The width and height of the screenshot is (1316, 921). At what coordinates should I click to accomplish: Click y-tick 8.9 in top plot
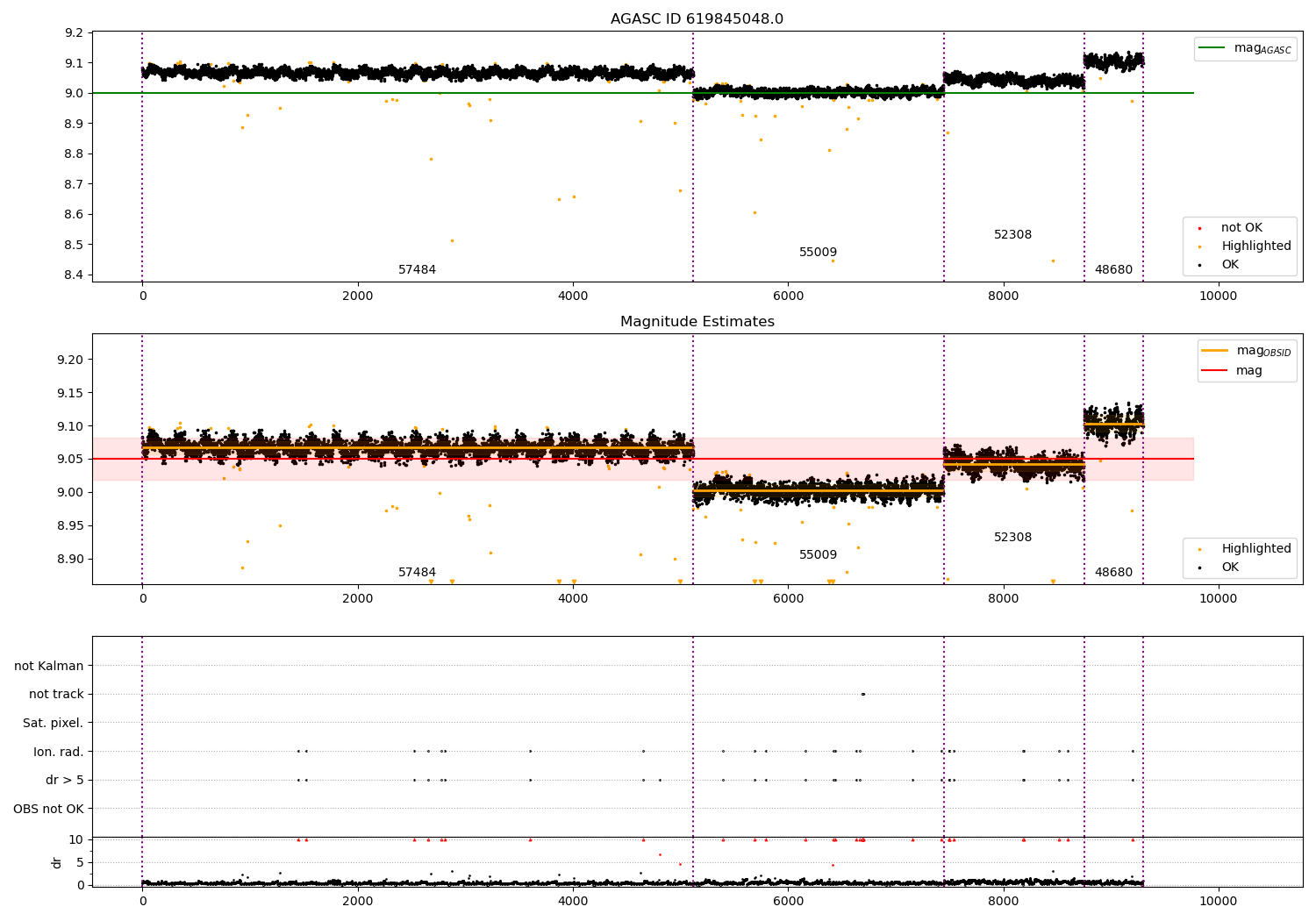[x=75, y=124]
